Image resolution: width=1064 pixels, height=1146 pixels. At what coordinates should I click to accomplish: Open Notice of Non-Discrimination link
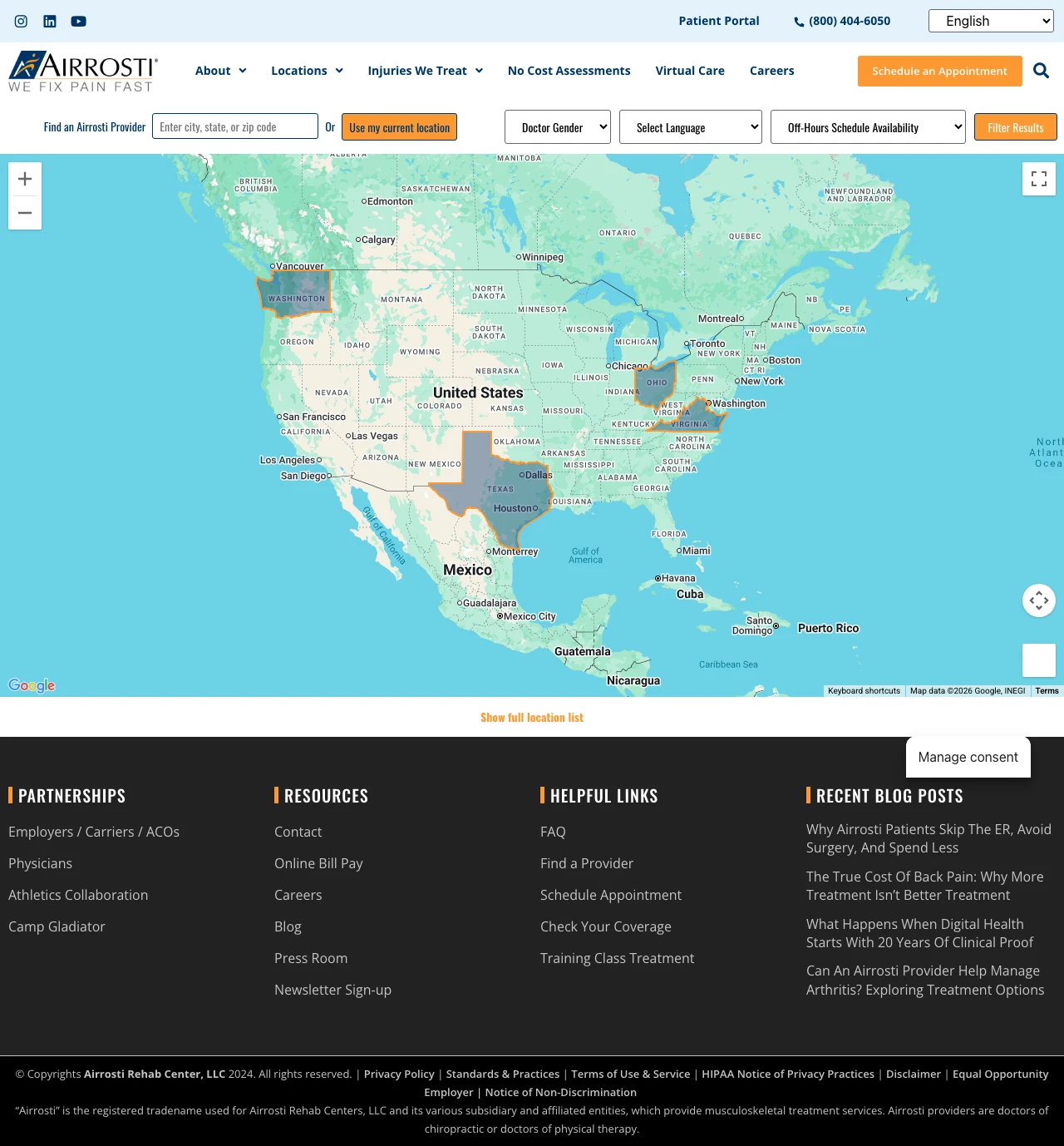click(x=561, y=1092)
